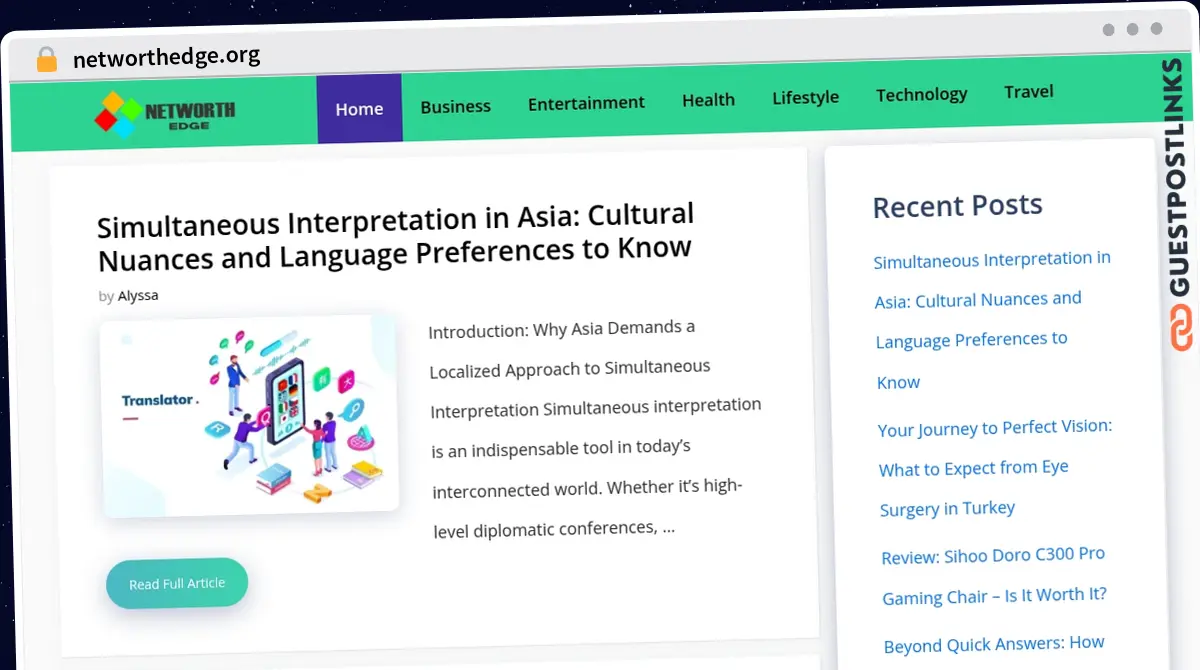The width and height of the screenshot is (1200, 670).
Task: Click author name Alyssa
Action: (x=138, y=296)
